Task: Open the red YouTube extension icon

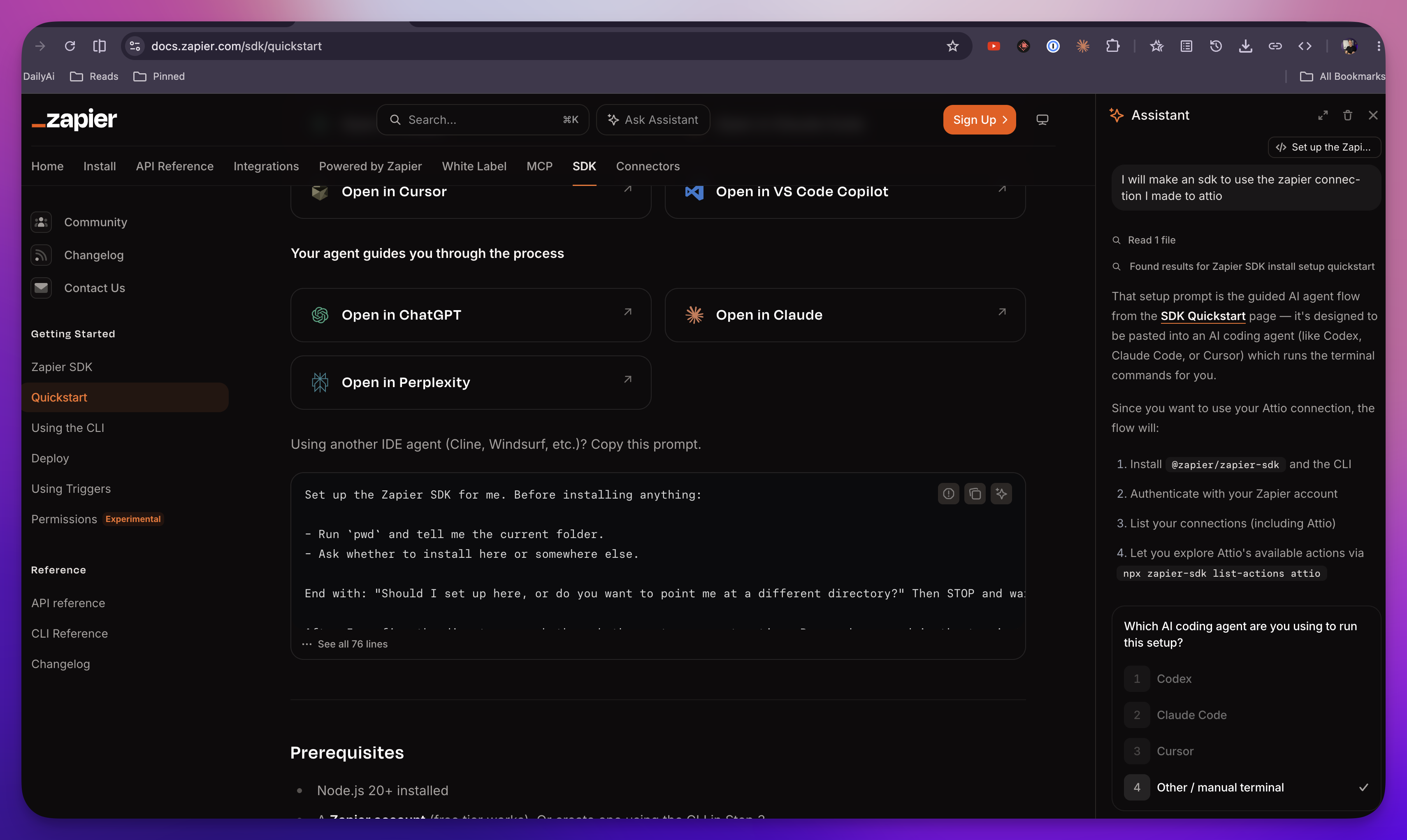Action: (x=993, y=46)
